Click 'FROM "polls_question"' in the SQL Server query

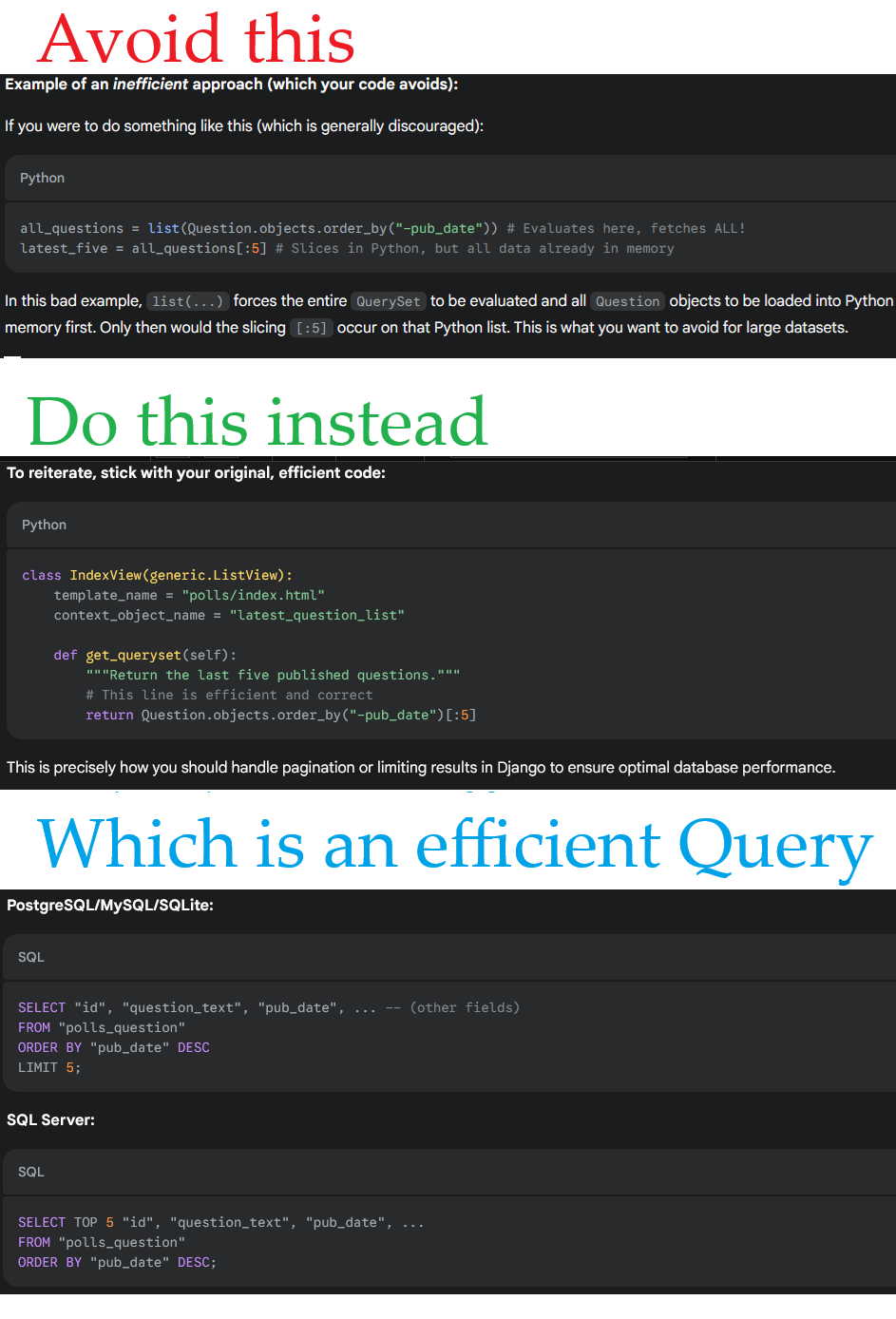(102, 1242)
